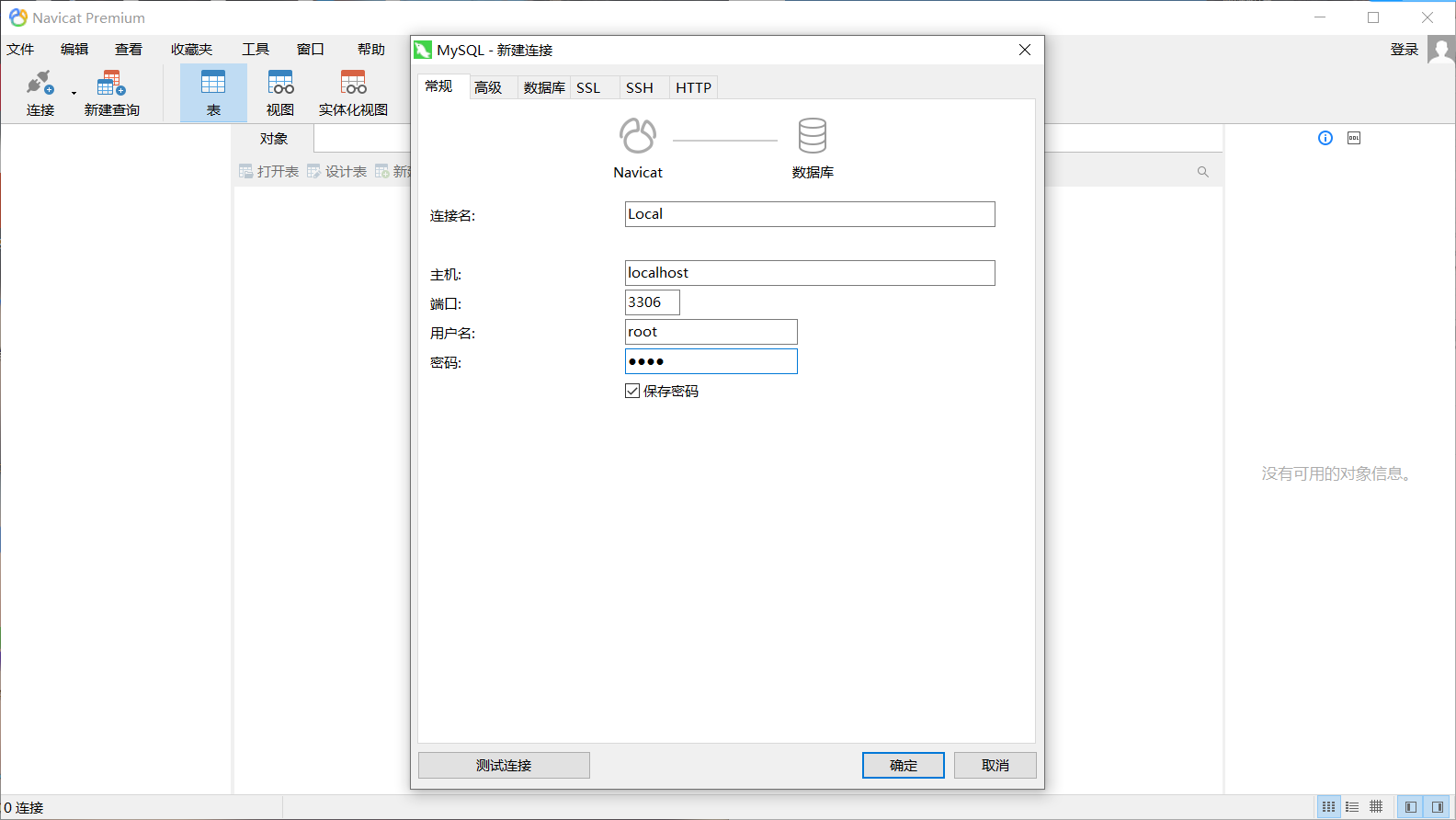Click the 打开表 (Open Table) button
The width and height of the screenshot is (1456, 820).
pos(269,171)
